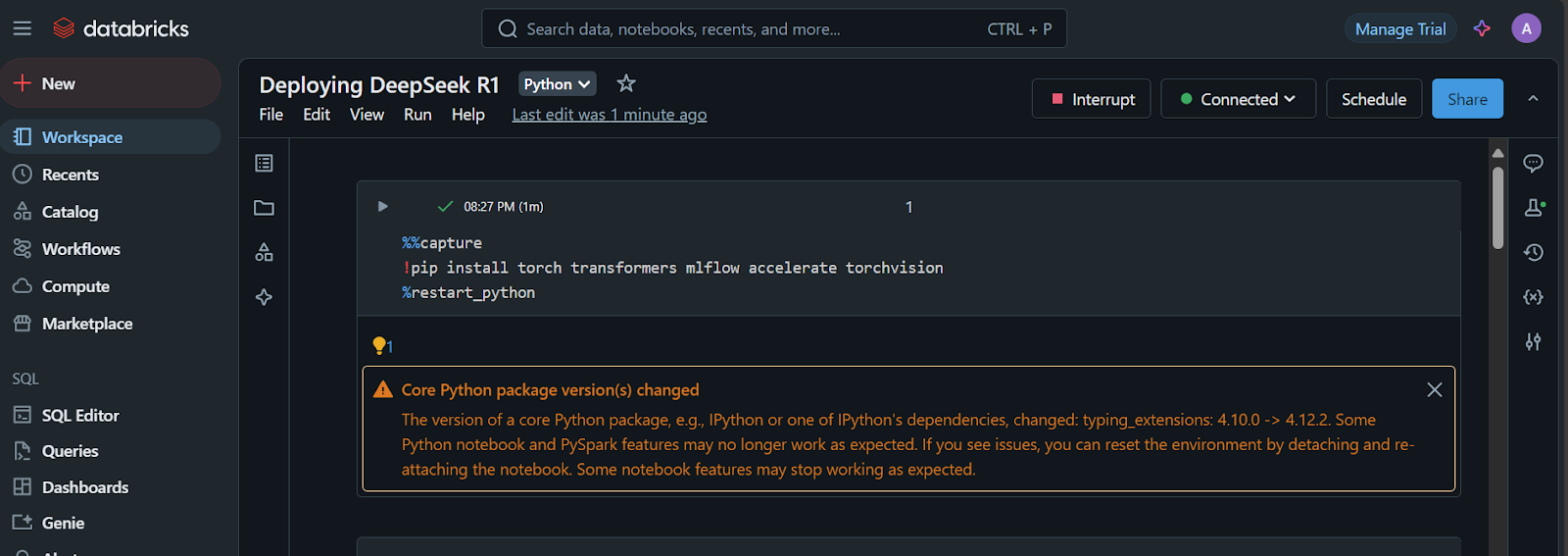Collapse the notebook header chevron

pos(1533,98)
